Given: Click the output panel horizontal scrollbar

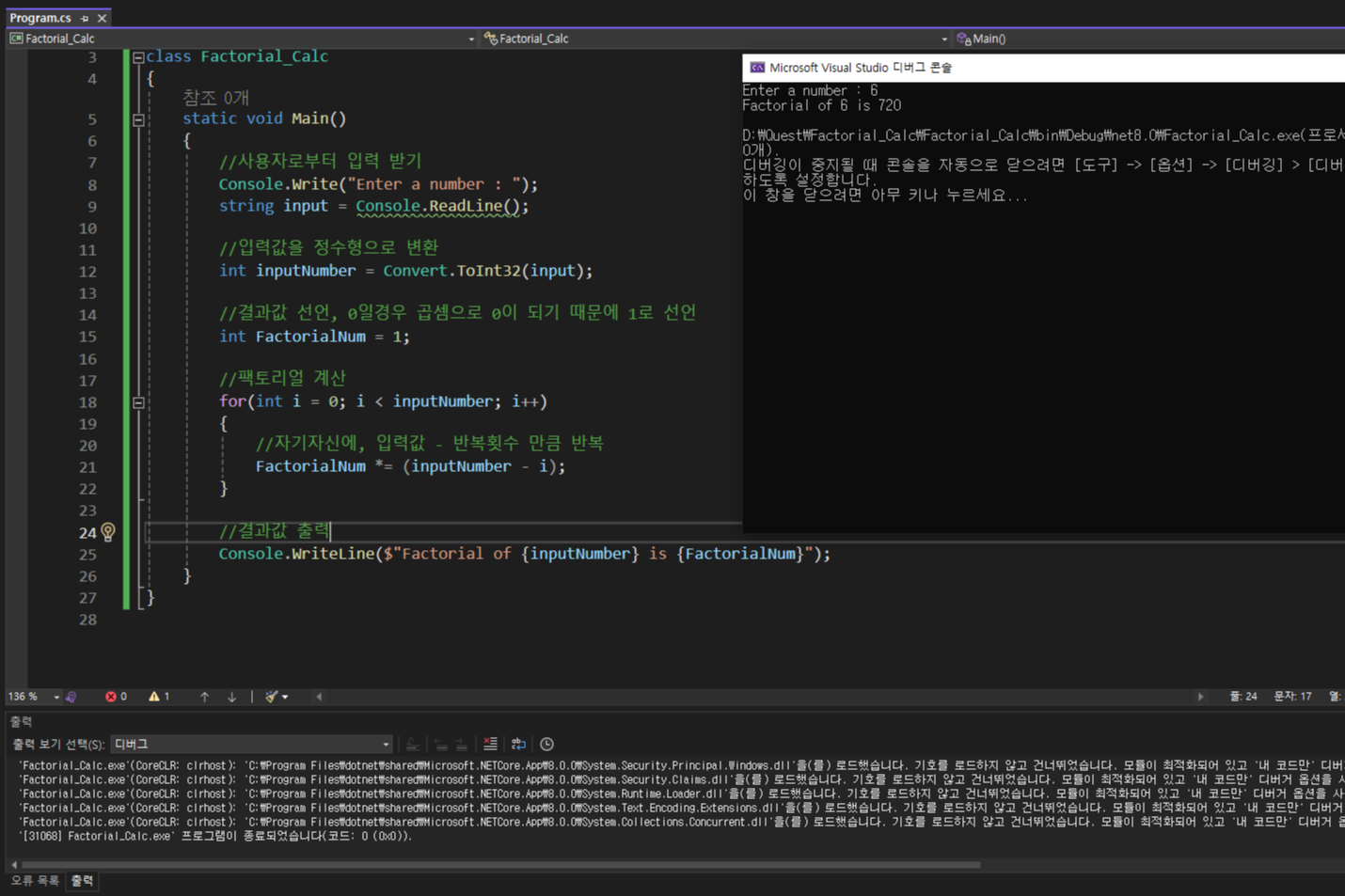Looking at the screenshot, I should [501, 864].
